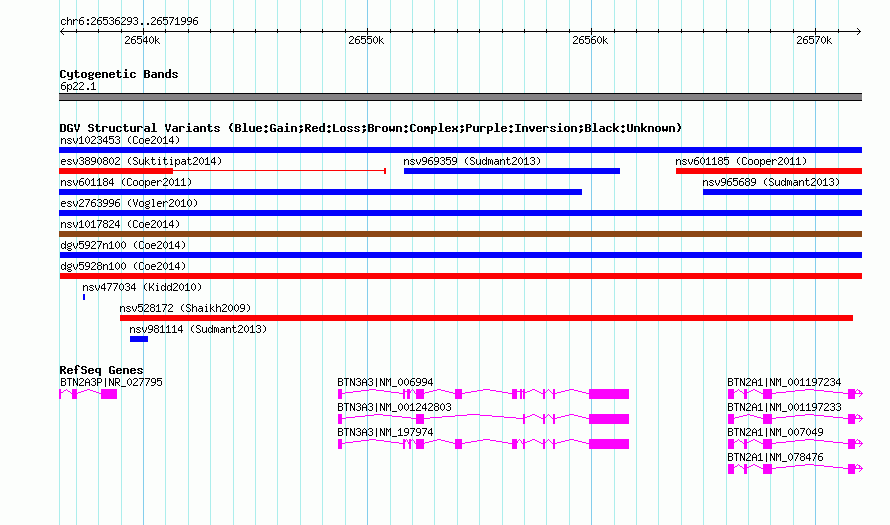
Task: Select the BTN2A1 NM_001197233 transcript glyph
Action: tap(795, 419)
